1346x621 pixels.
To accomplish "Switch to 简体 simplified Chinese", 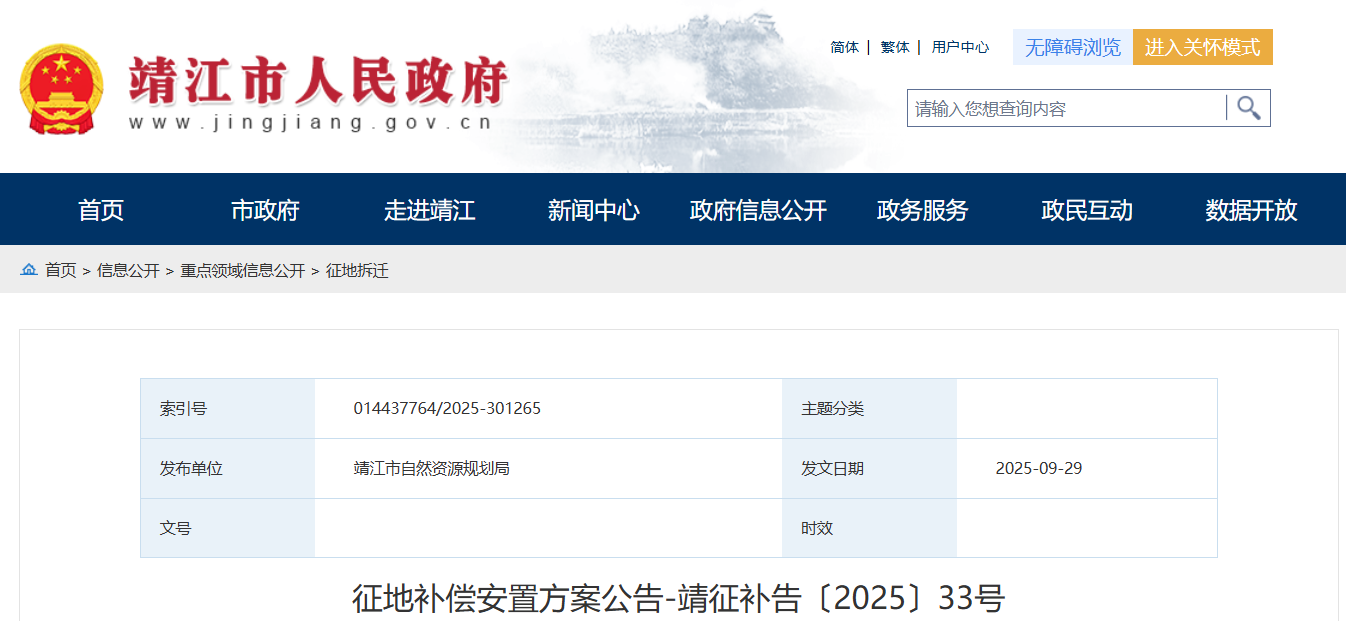I will pos(844,47).
